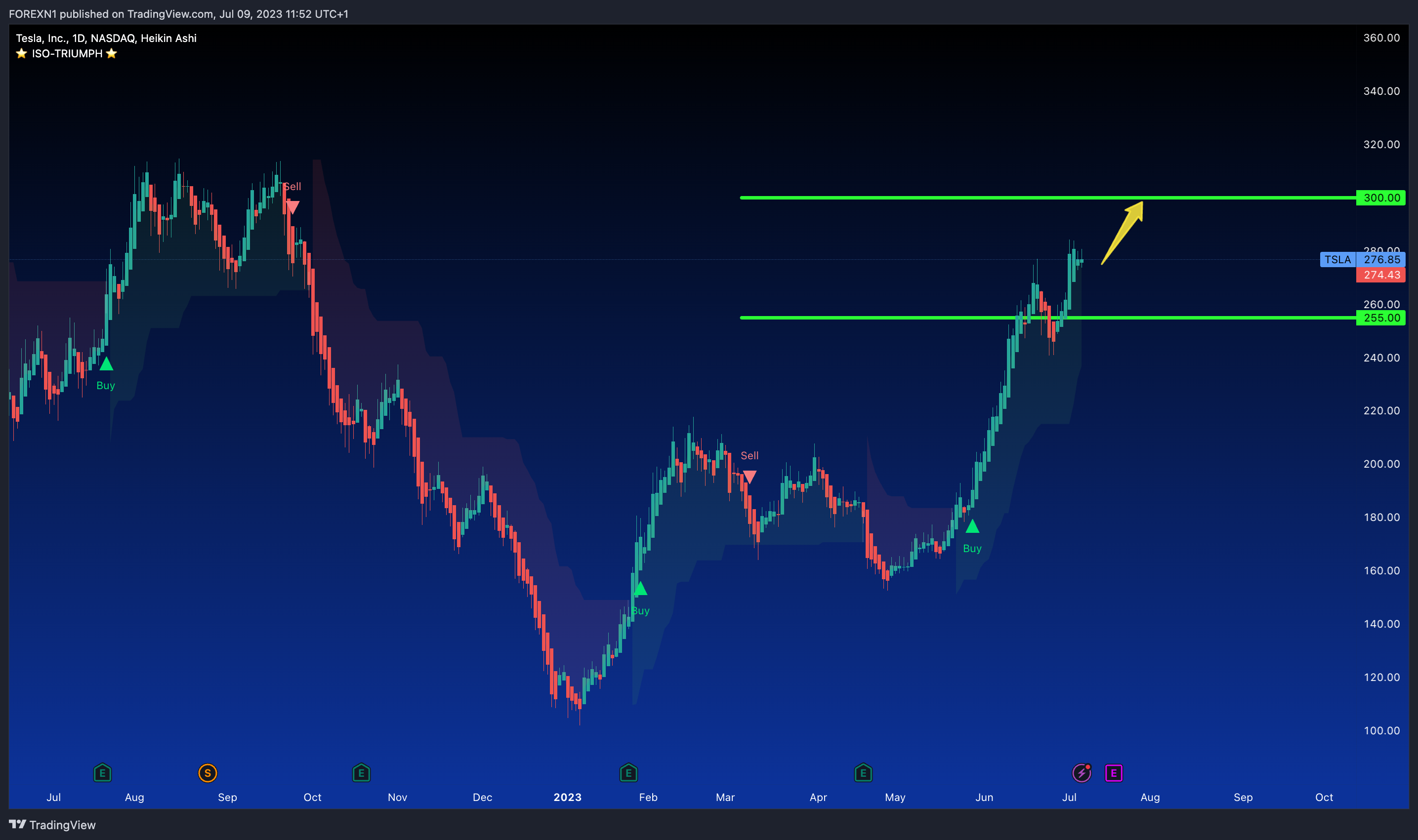Click the Buy triangle marker in late January 2023
1418x840 pixels.
[x=640, y=589]
